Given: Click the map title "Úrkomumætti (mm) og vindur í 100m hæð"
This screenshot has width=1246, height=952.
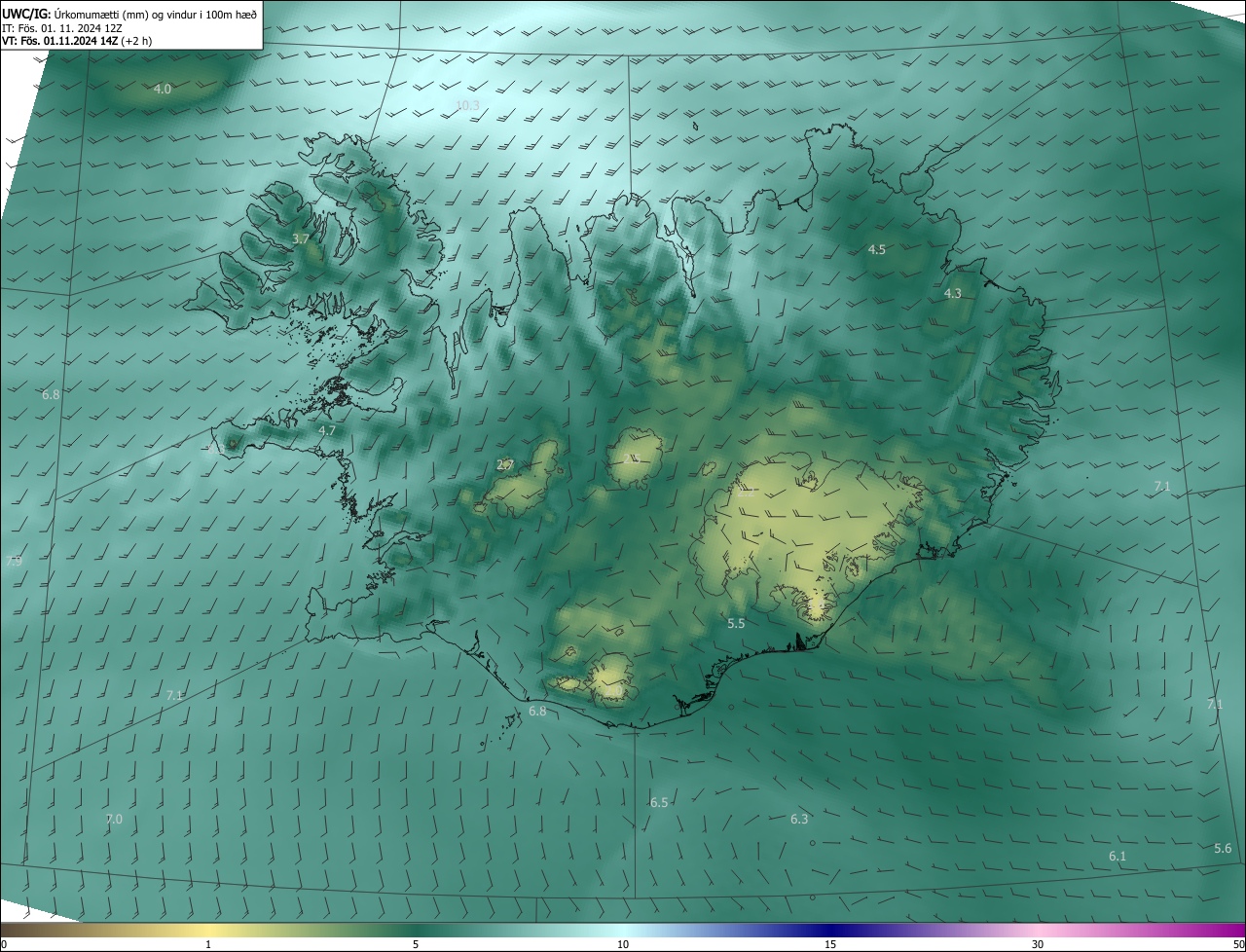Looking at the screenshot, I should 154,14.
